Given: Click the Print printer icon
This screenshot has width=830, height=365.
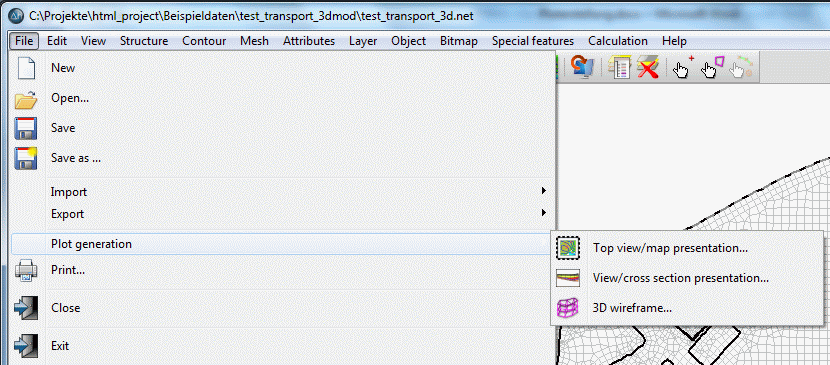Looking at the screenshot, I should (26, 270).
